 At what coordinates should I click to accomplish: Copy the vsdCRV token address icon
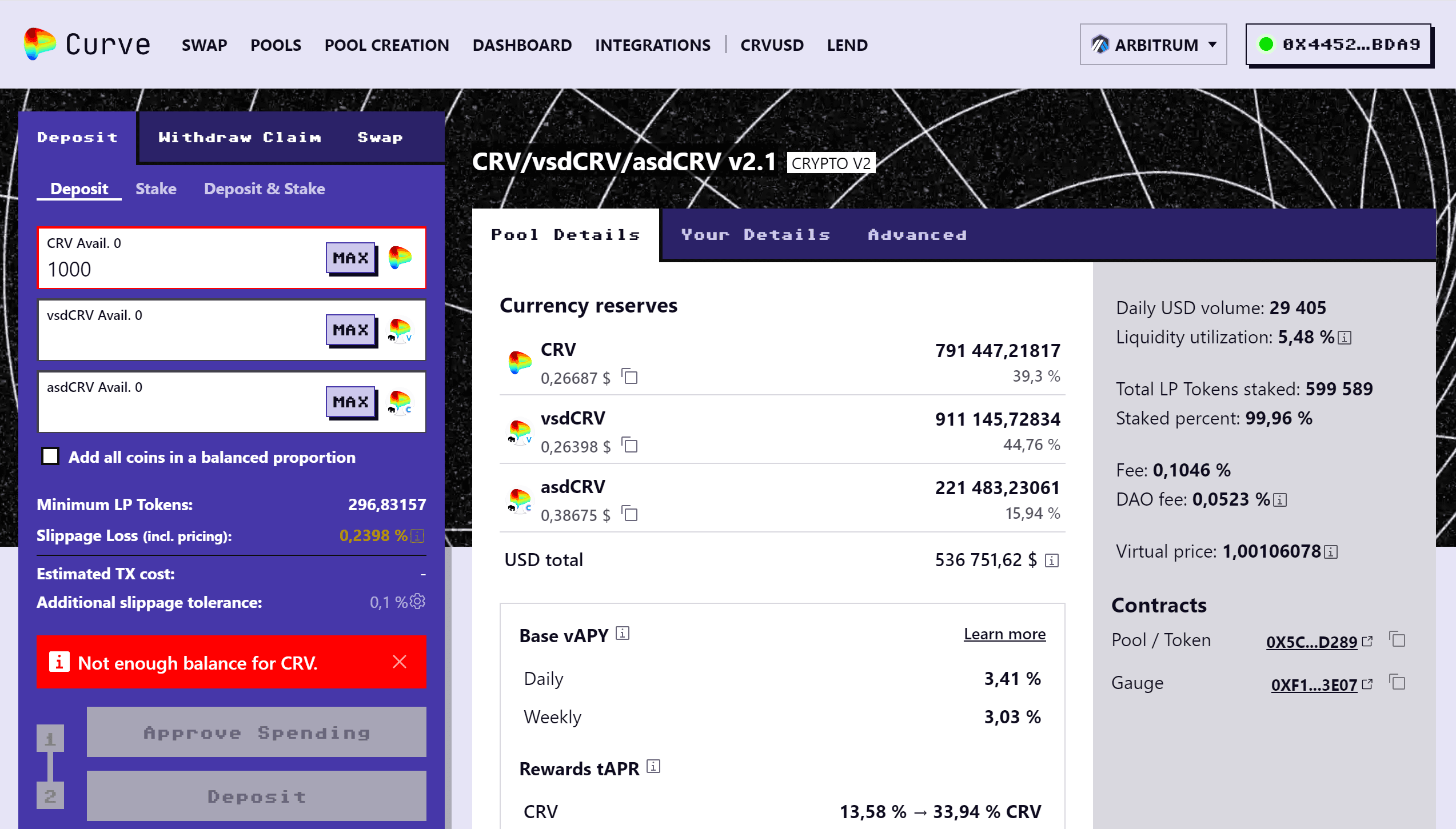tap(630, 445)
